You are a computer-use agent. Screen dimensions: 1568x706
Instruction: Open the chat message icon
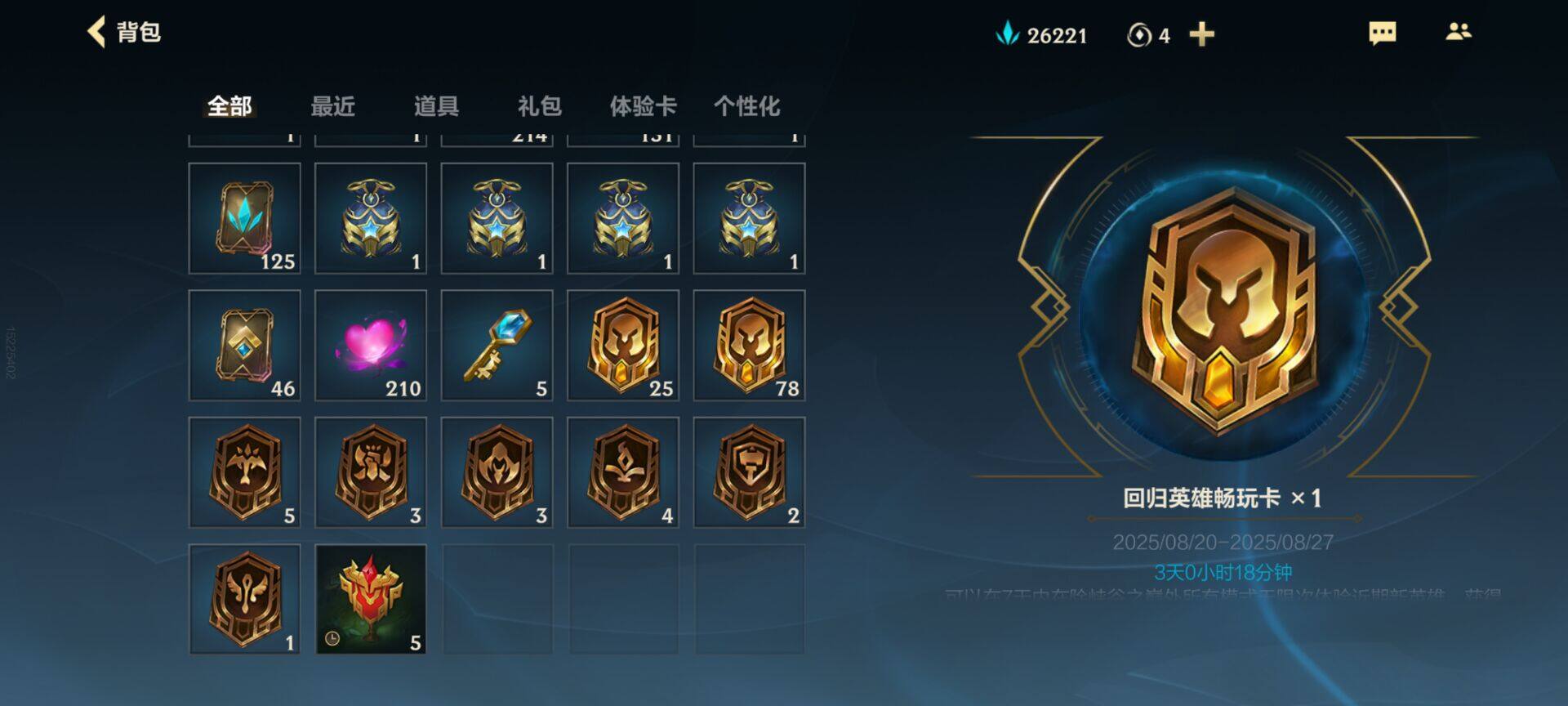click(x=1382, y=34)
